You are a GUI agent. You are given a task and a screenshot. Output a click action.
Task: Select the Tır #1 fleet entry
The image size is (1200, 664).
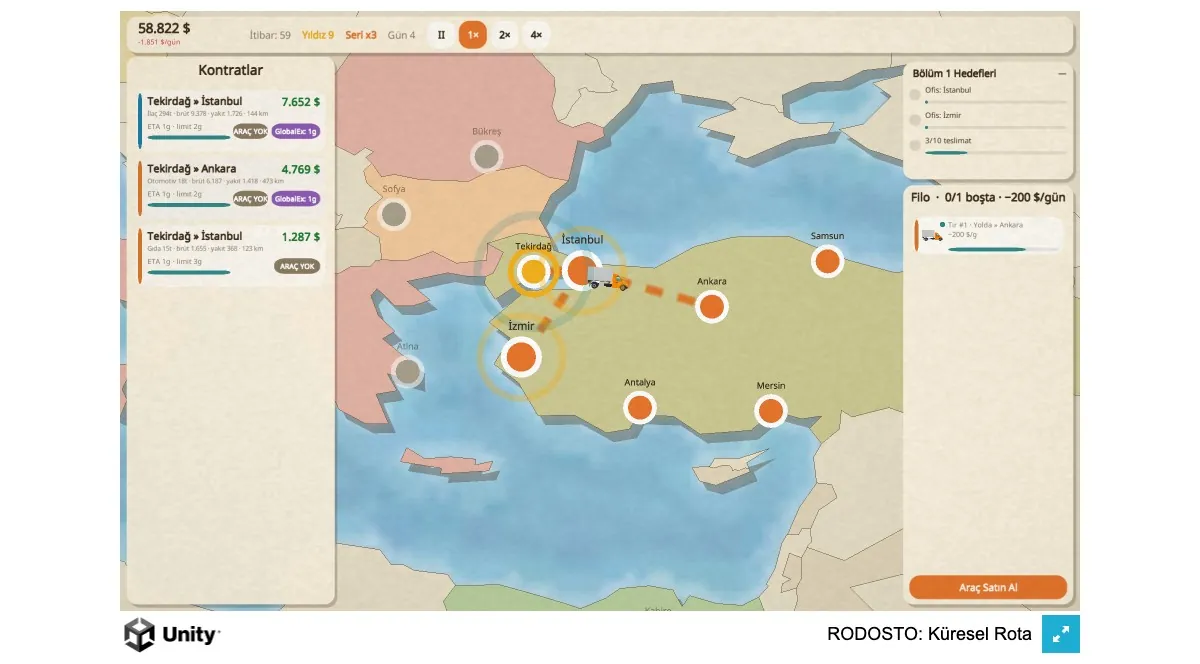(x=988, y=236)
